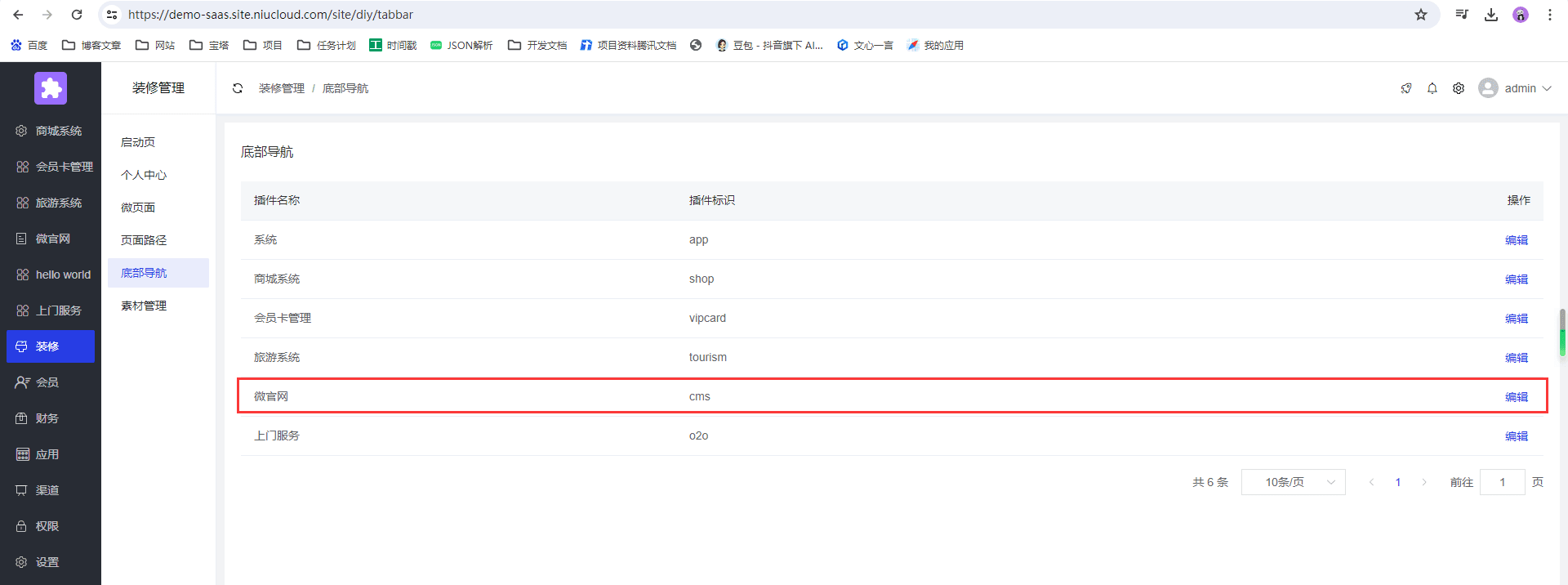Click the refresh icon beside breadcrumb
Viewport: 1568px width, 585px height.
[x=238, y=88]
